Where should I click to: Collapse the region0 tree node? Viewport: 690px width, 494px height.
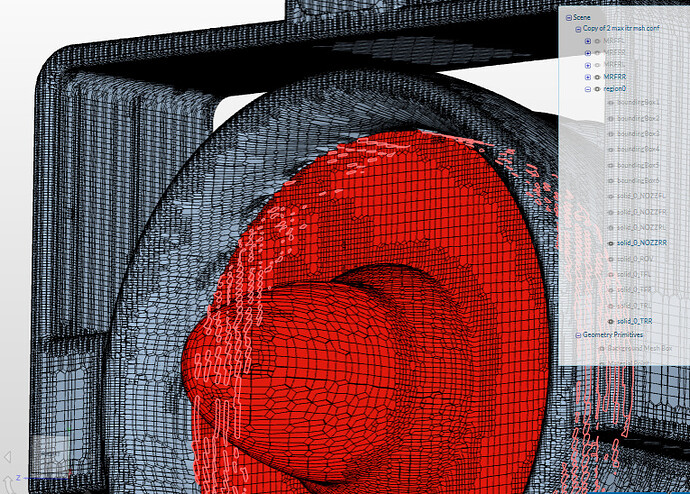point(588,89)
